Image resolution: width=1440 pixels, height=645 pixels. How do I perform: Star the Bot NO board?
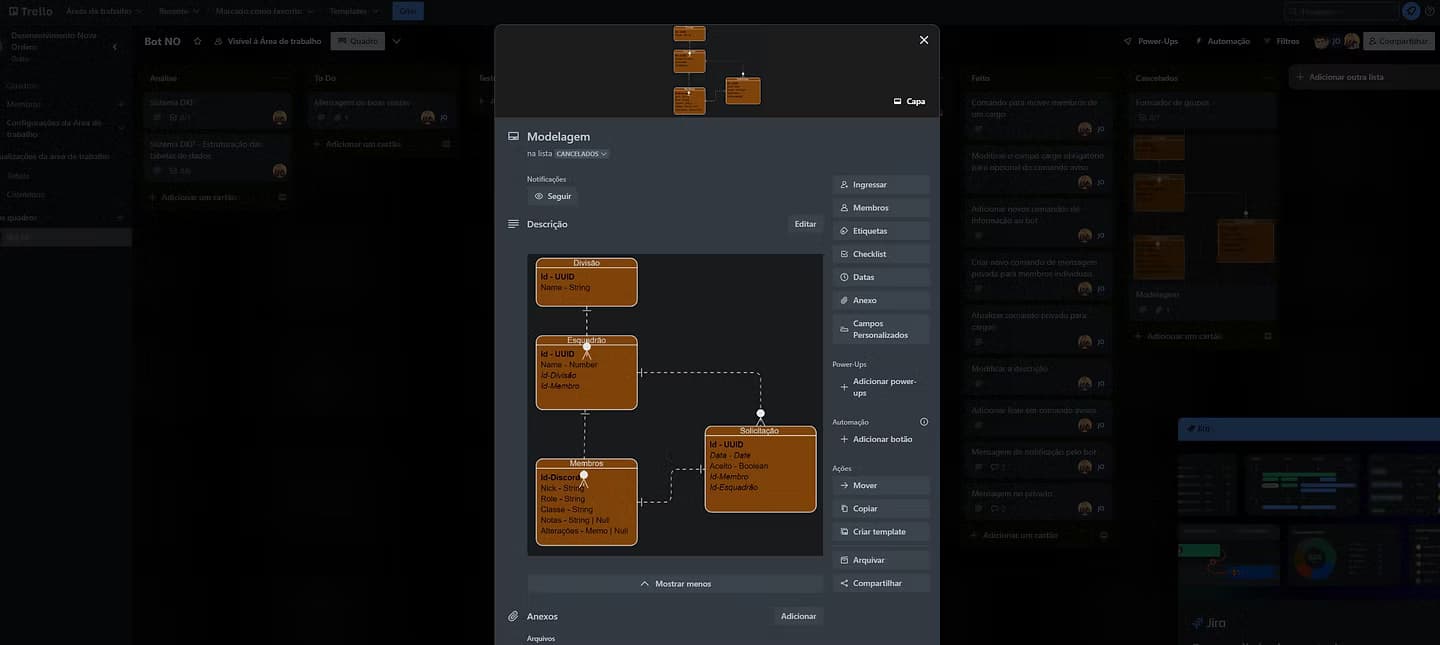point(197,41)
